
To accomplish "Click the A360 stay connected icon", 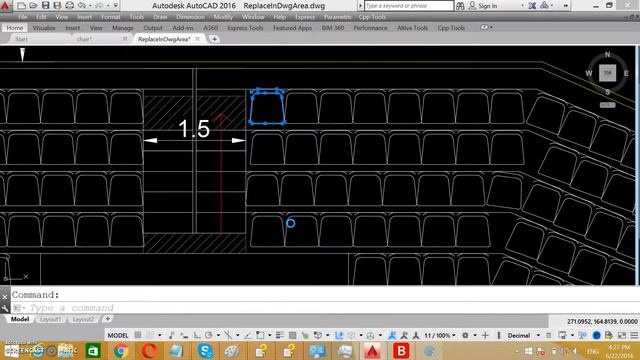I will 544,6.
